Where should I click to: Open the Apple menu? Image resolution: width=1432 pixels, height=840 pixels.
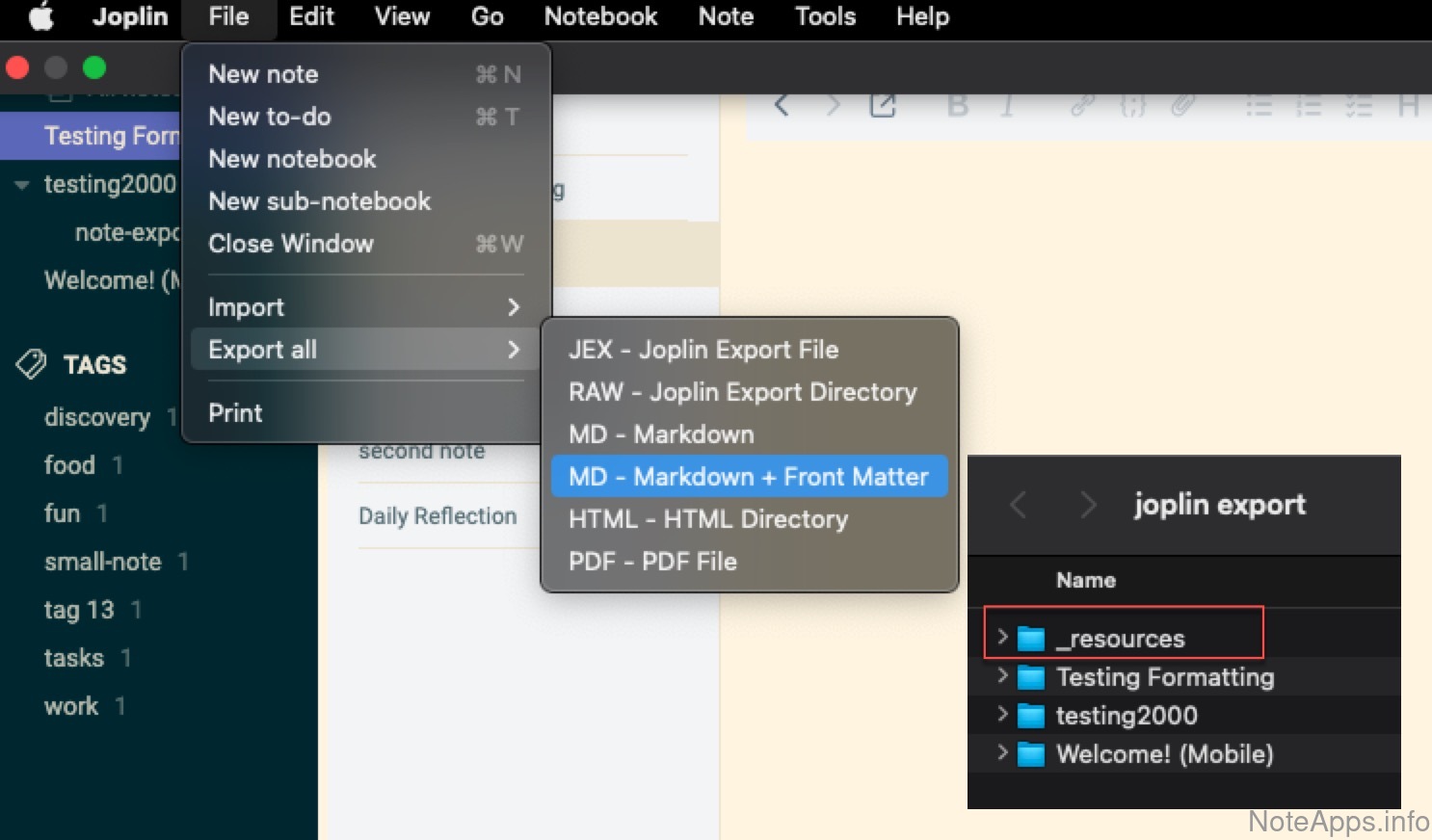coord(41,17)
